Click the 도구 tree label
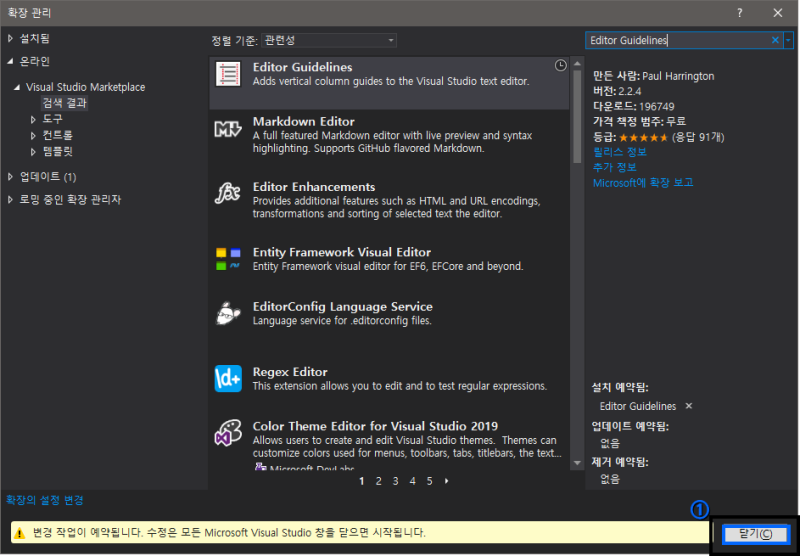Screen dimensions: 800x556 click(x=53, y=119)
